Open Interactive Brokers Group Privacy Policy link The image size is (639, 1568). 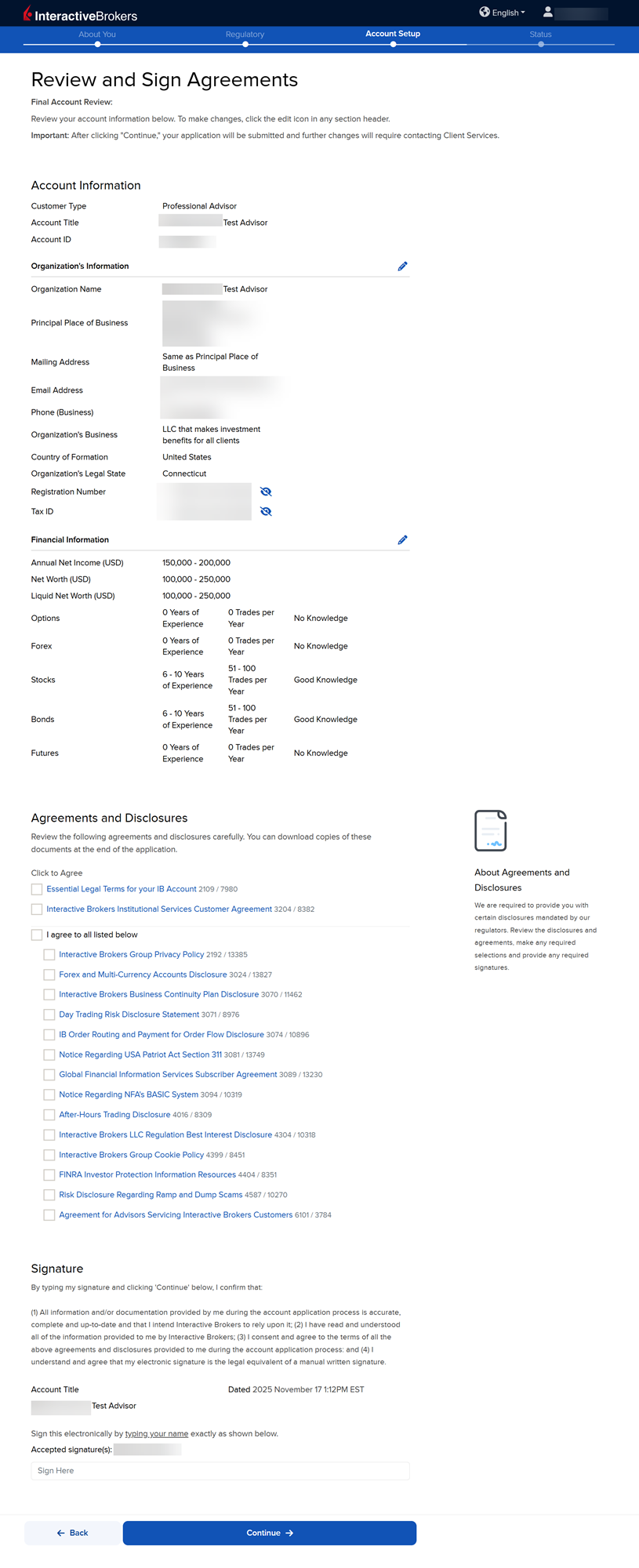[131, 955]
